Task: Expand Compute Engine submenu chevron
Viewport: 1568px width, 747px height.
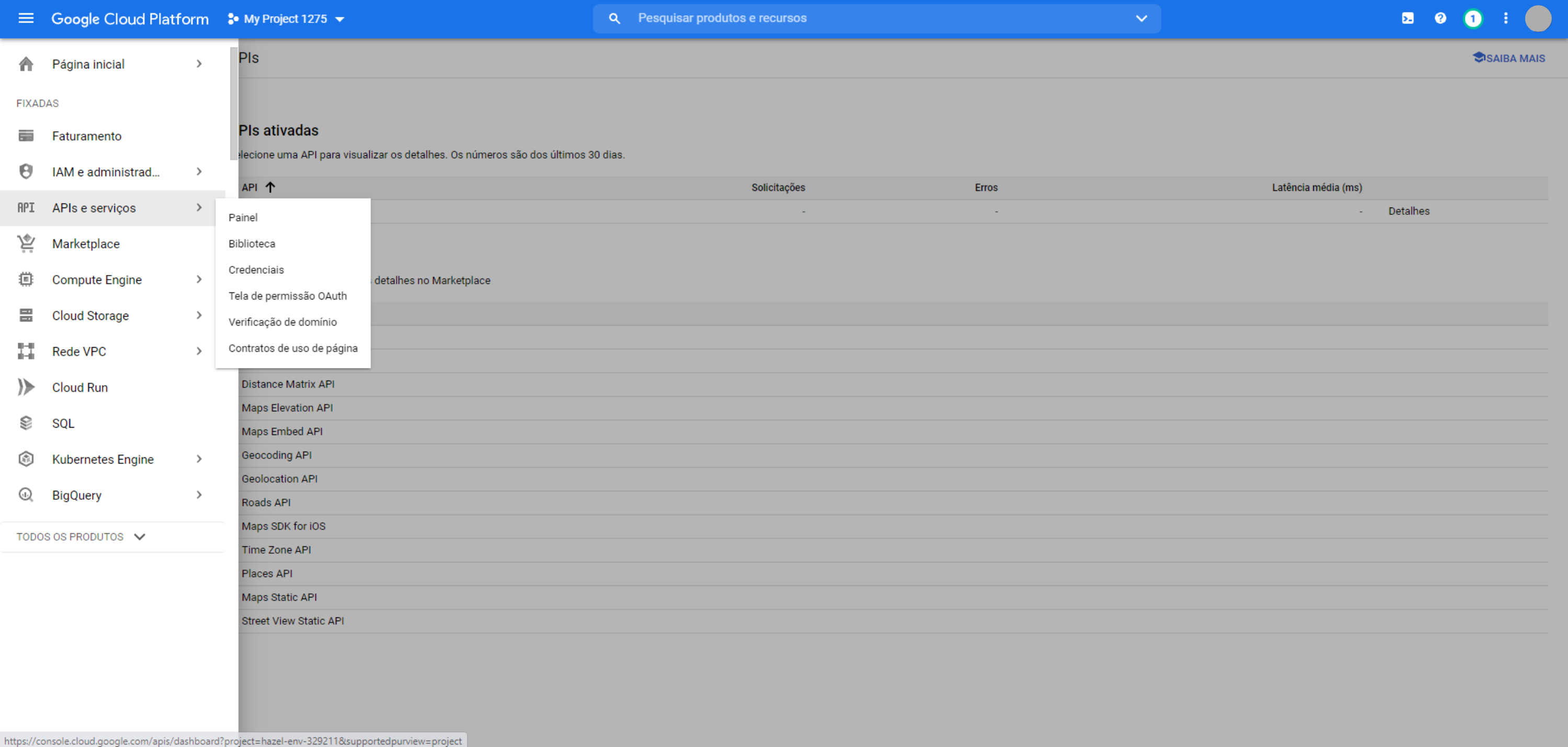Action: 199,279
